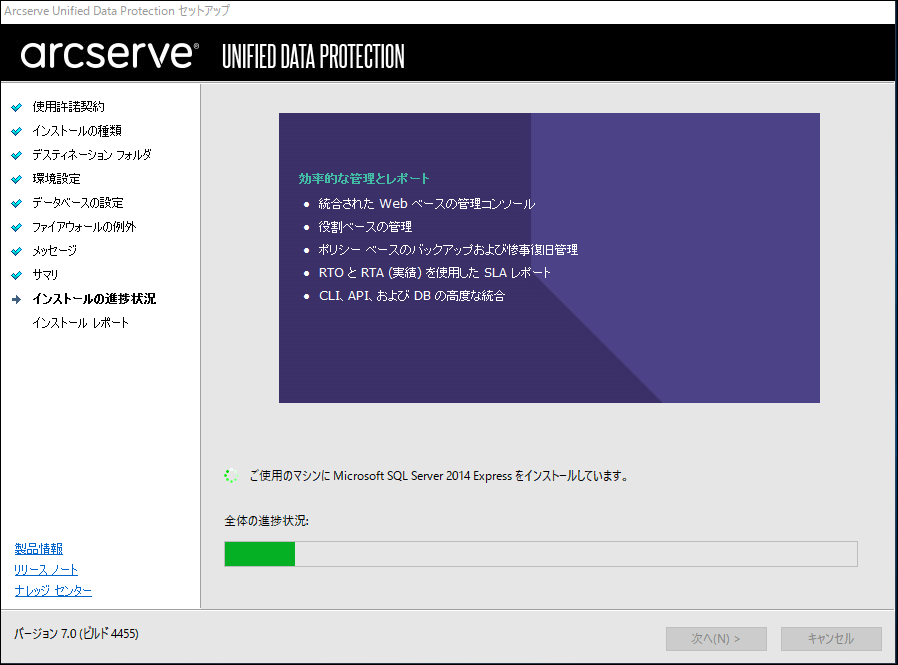Click the checkmark icon next to 使用許諾契約
Viewport: 898px width, 665px height.
click(17, 107)
